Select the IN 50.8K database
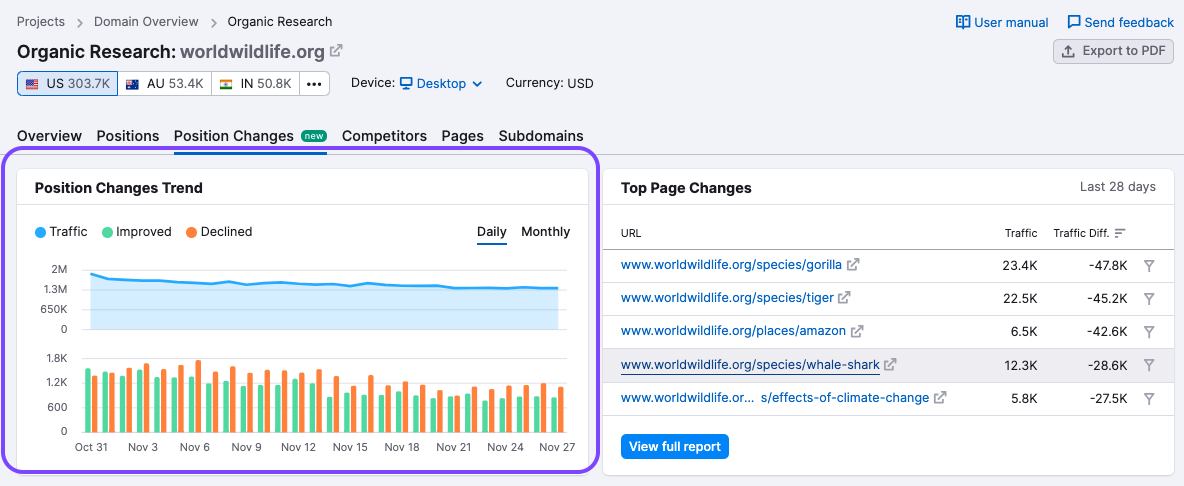 tap(255, 84)
